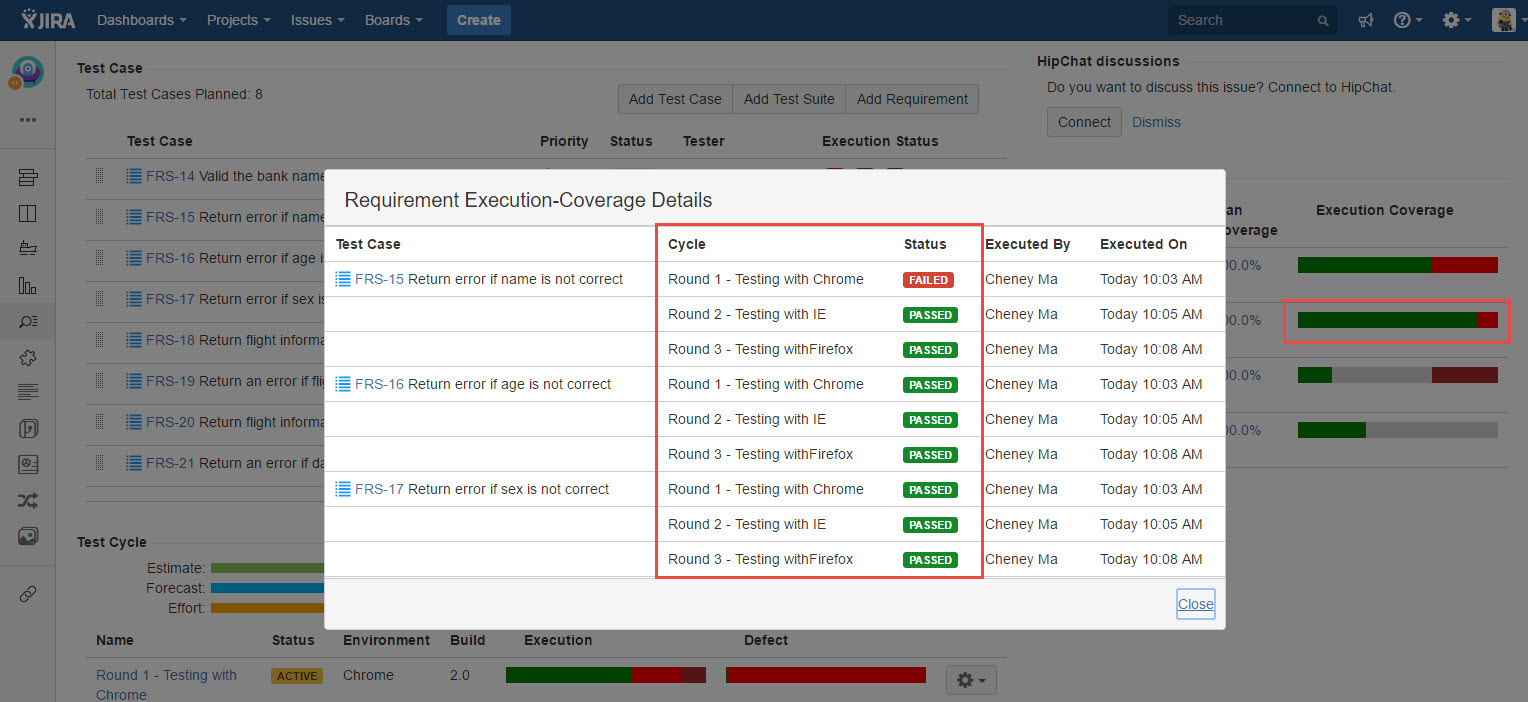Screen dimensions: 1528x702
Task: Close the Requirement Execution-Coverage Details dialog
Action: [x=1195, y=604]
